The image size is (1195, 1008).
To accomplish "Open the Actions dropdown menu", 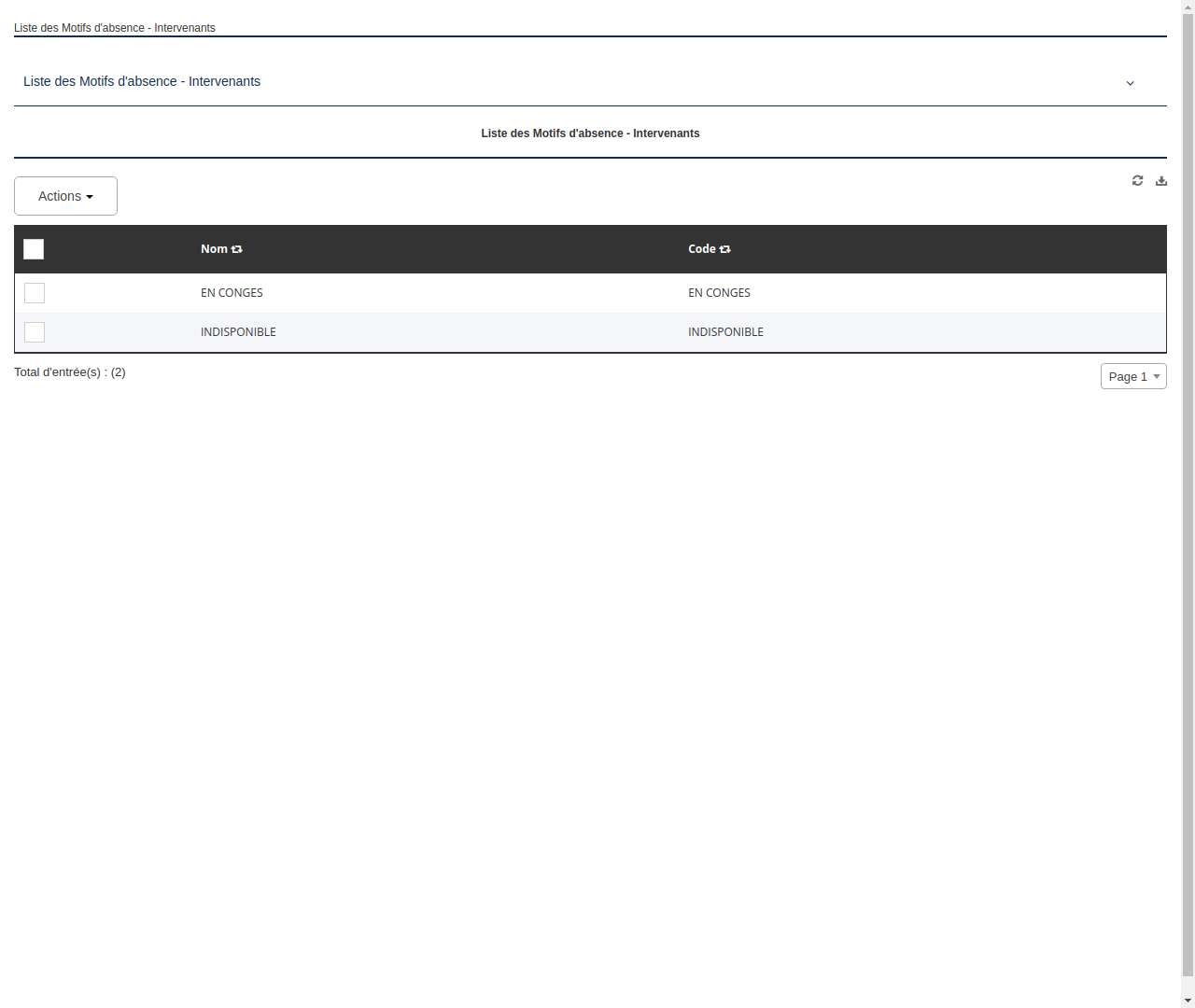I will [x=65, y=196].
